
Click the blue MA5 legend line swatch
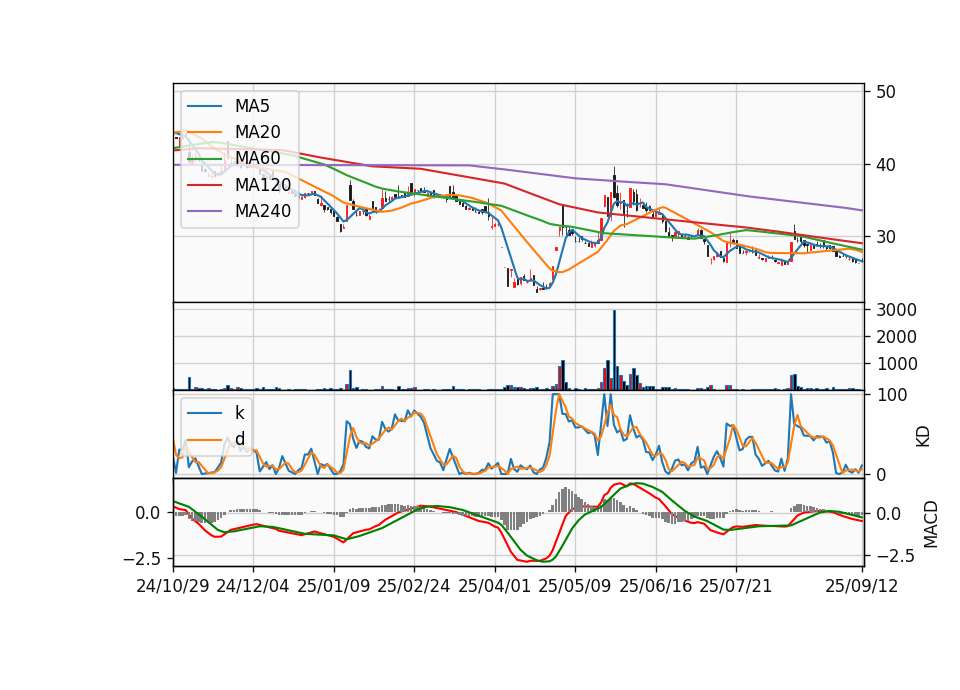(x=205, y=106)
